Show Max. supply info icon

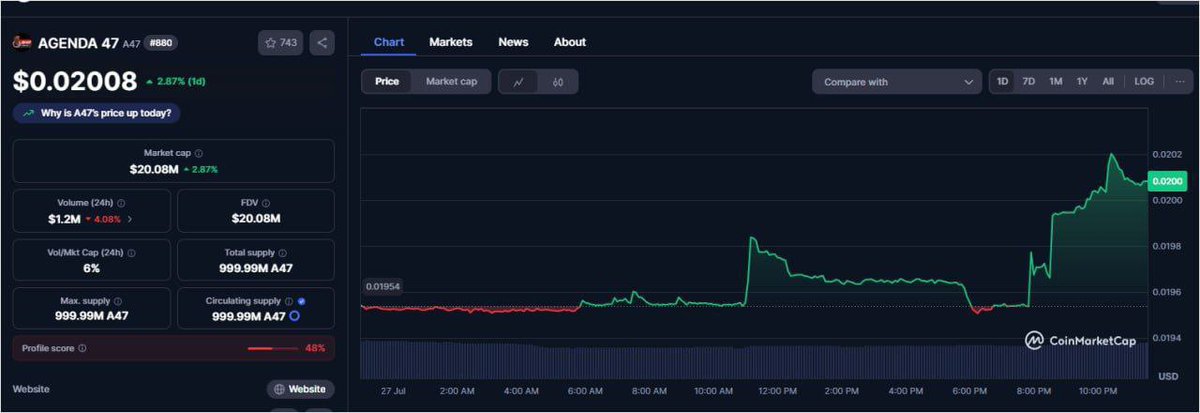118,300
